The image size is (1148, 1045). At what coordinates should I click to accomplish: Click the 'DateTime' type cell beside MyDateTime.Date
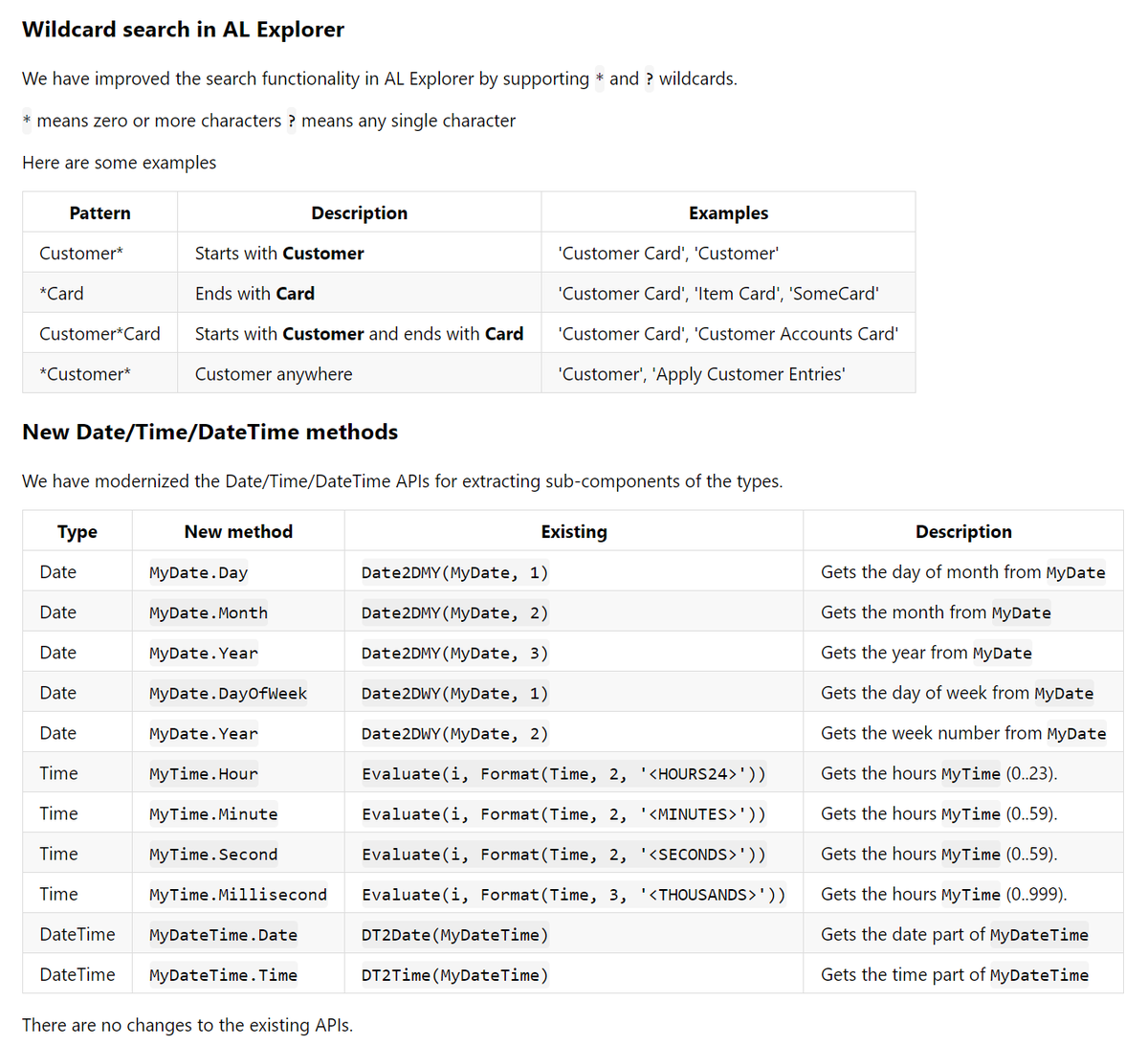(x=77, y=933)
